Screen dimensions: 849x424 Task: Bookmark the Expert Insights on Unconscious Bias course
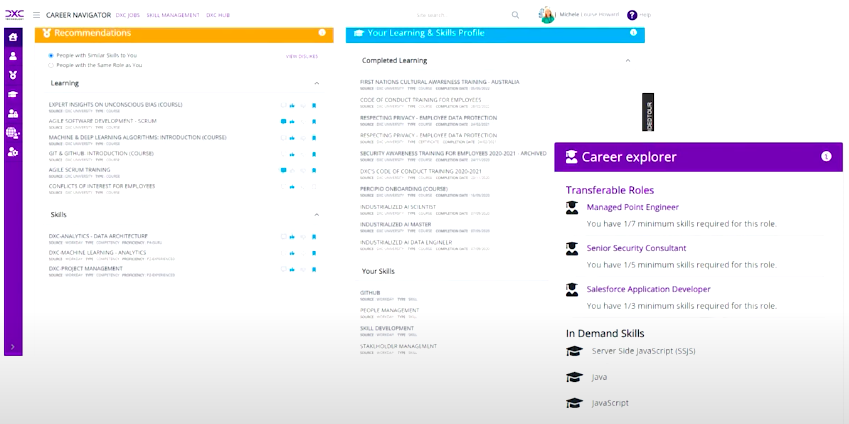(x=314, y=106)
